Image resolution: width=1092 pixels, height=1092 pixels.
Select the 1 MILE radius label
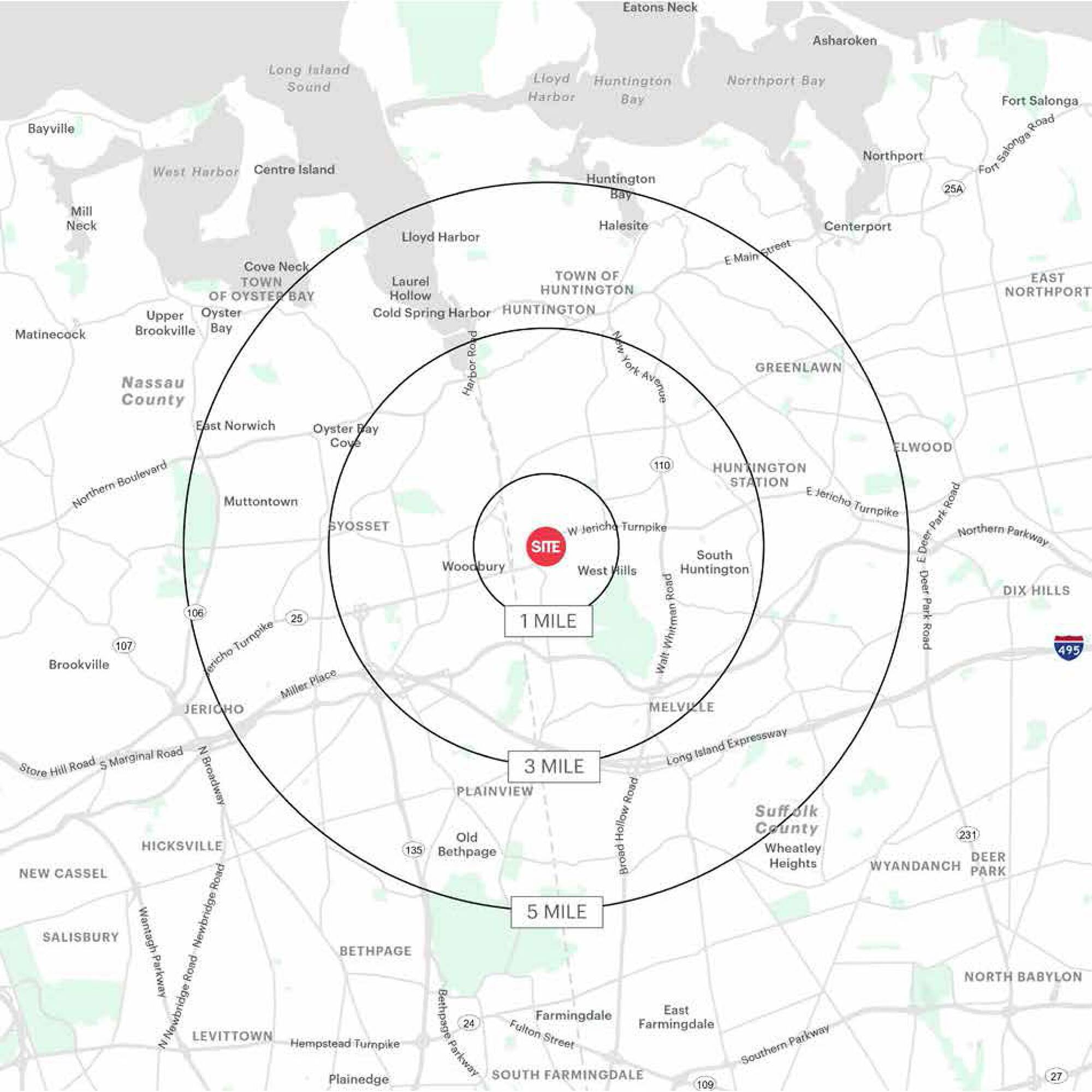click(x=548, y=621)
